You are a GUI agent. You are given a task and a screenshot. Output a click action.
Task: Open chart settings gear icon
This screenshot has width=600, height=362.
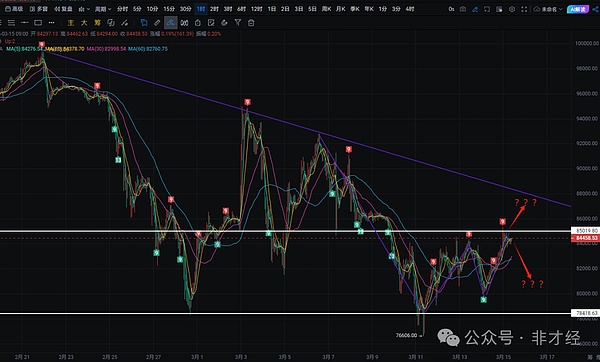point(512,9)
